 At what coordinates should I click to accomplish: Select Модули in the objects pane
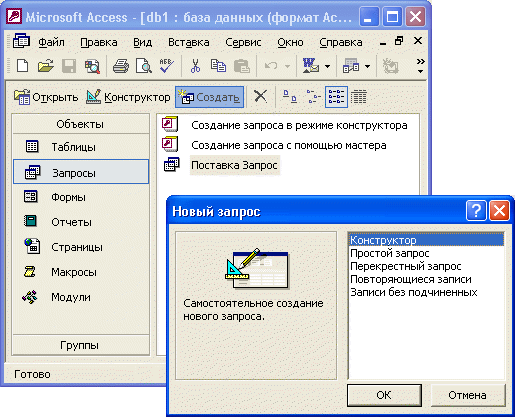(x=80, y=297)
